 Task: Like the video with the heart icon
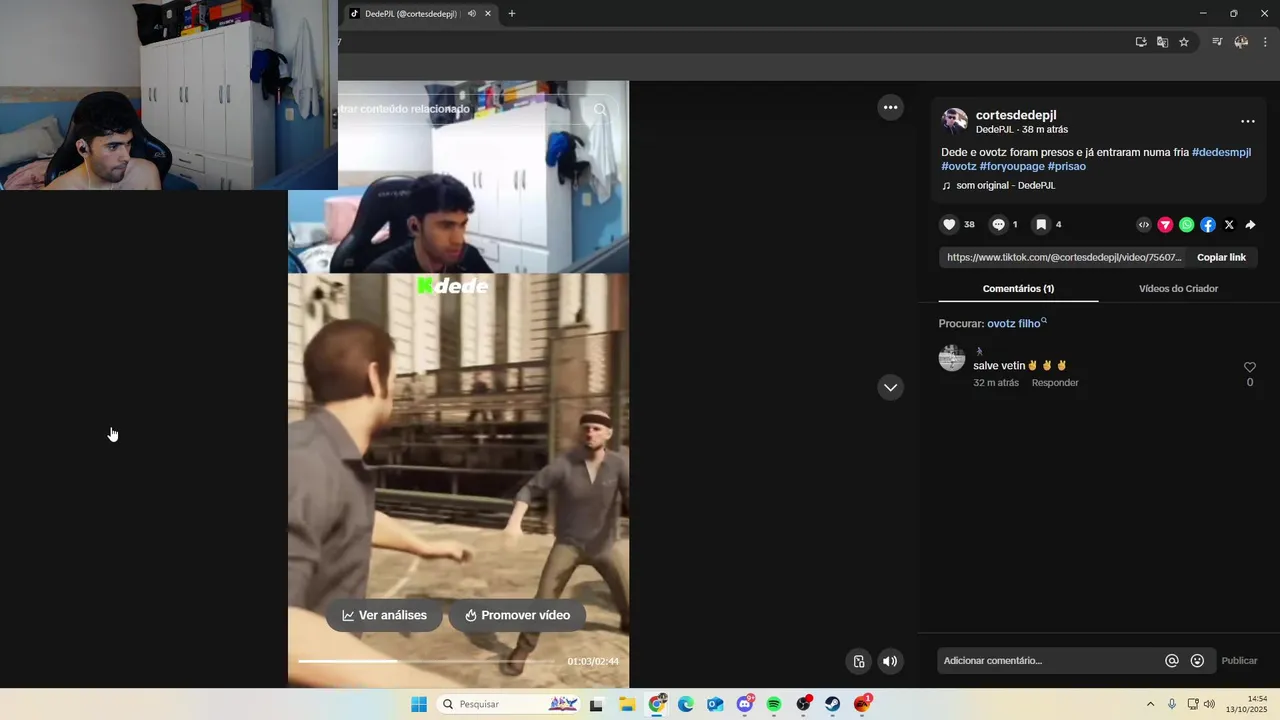tap(949, 225)
